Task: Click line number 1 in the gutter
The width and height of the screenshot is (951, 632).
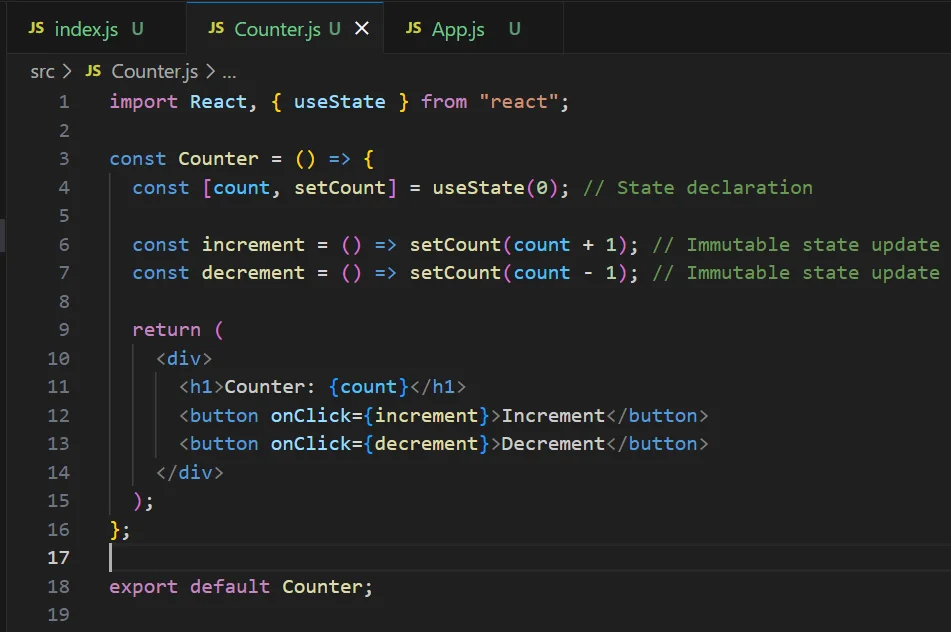Action: [x=64, y=102]
